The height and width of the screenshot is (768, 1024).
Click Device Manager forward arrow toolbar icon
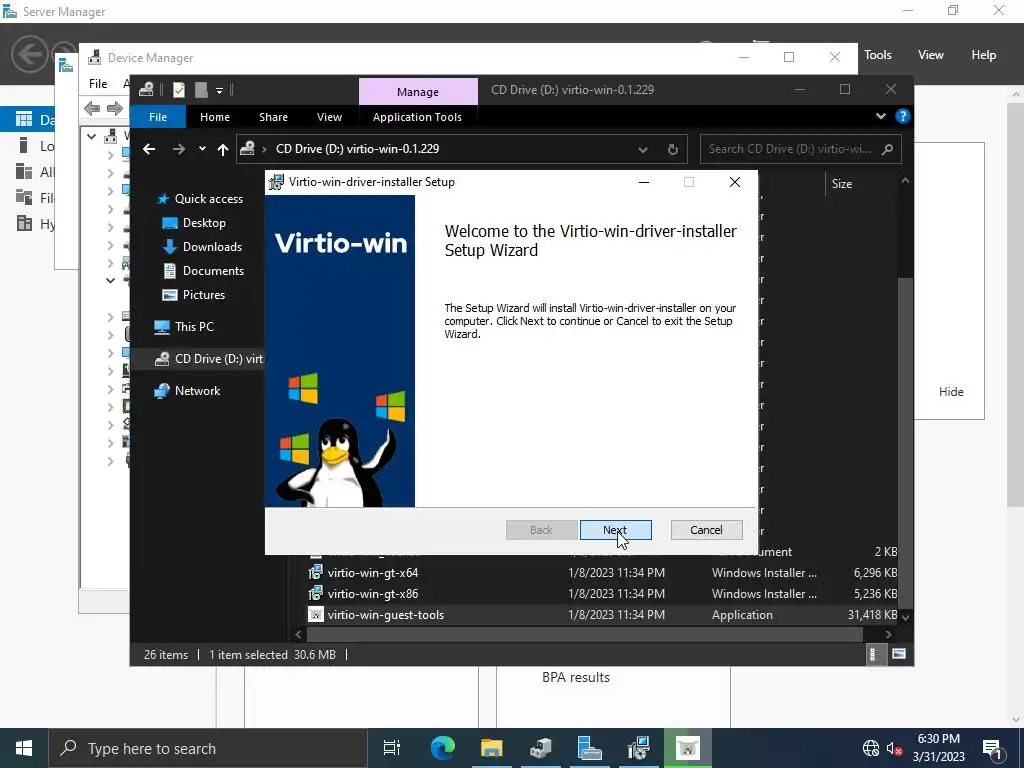(115, 108)
